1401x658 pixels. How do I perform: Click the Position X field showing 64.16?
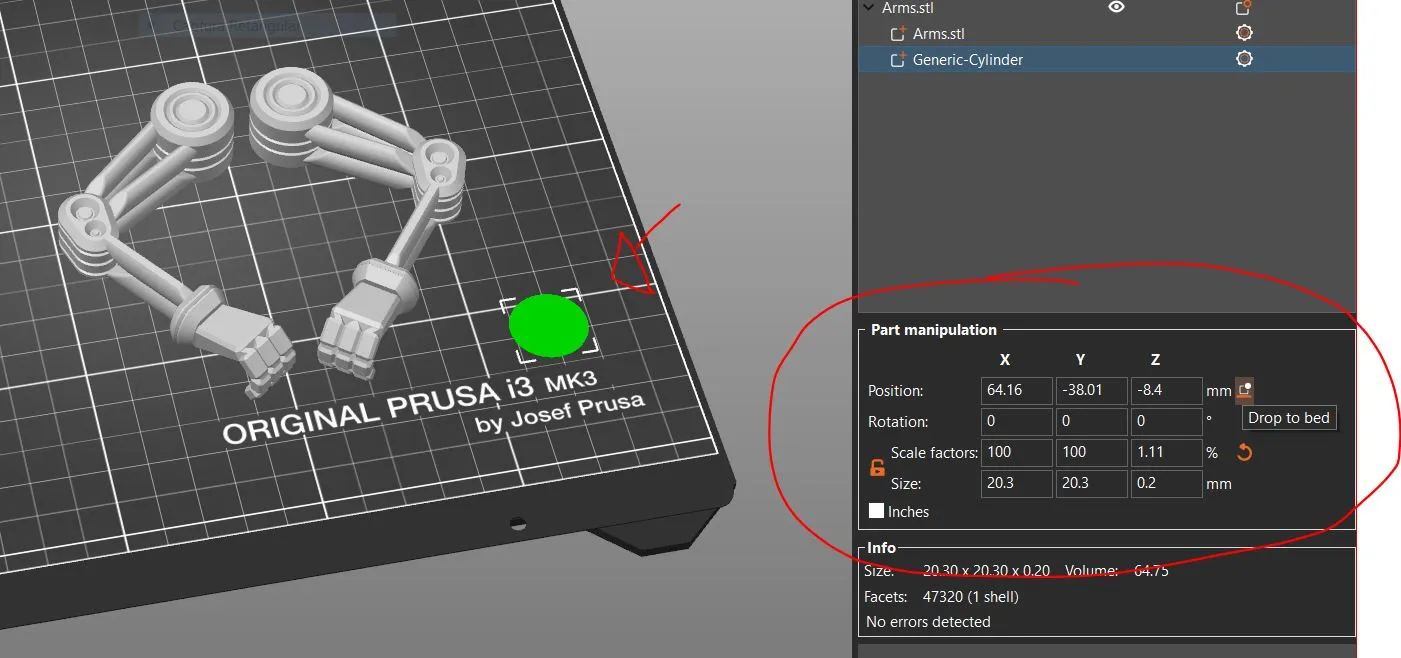coord(1016,390)
